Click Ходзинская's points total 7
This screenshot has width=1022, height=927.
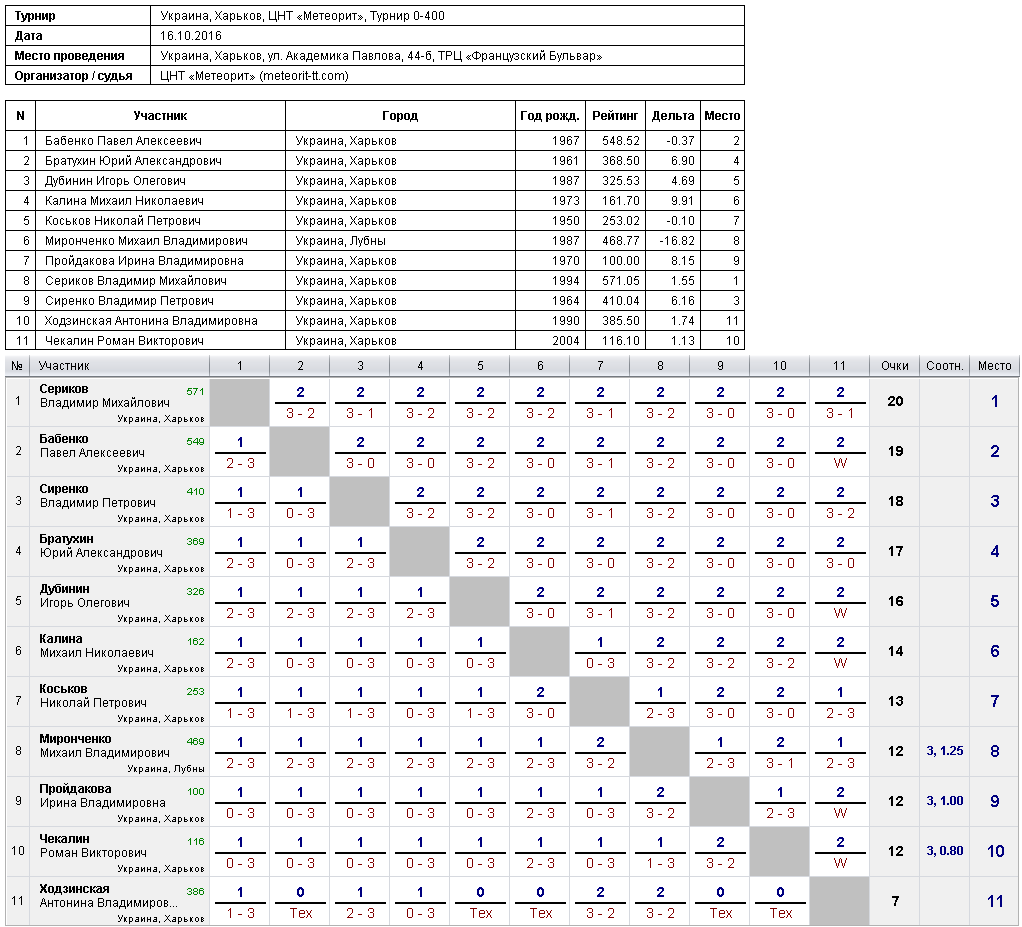tap(895, 901)
